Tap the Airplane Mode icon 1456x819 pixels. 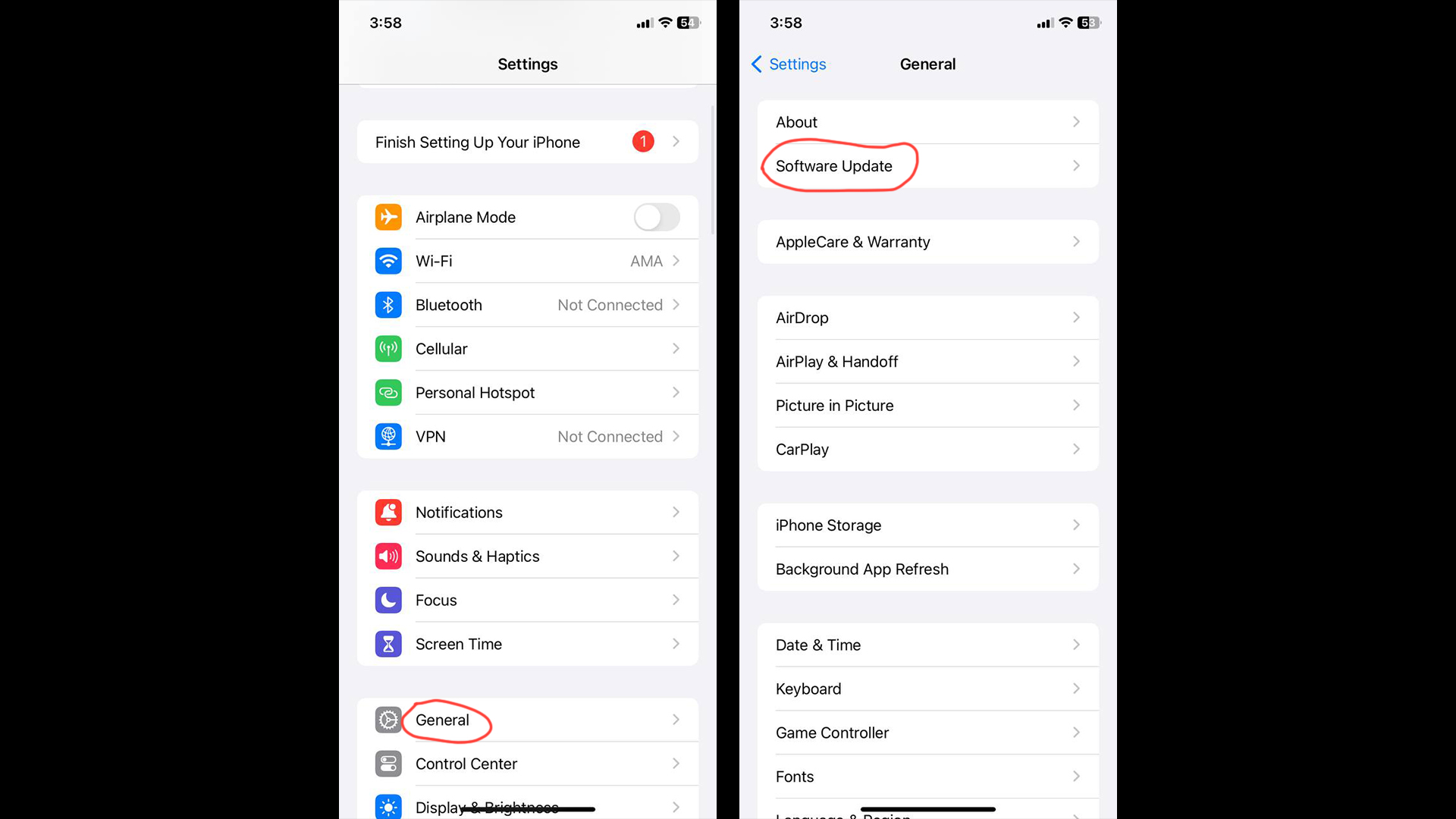(x=389, y=217)
